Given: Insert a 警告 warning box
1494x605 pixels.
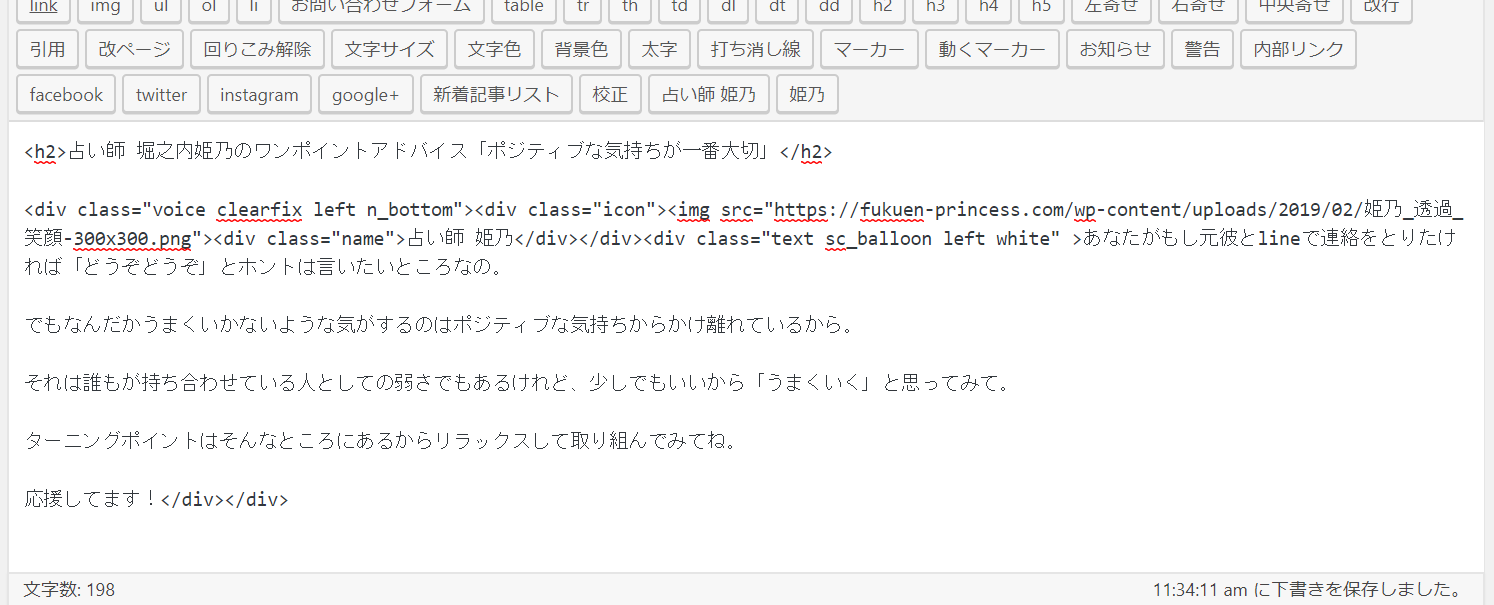Looking at the screenshot, I should (x=1202, y=49).
